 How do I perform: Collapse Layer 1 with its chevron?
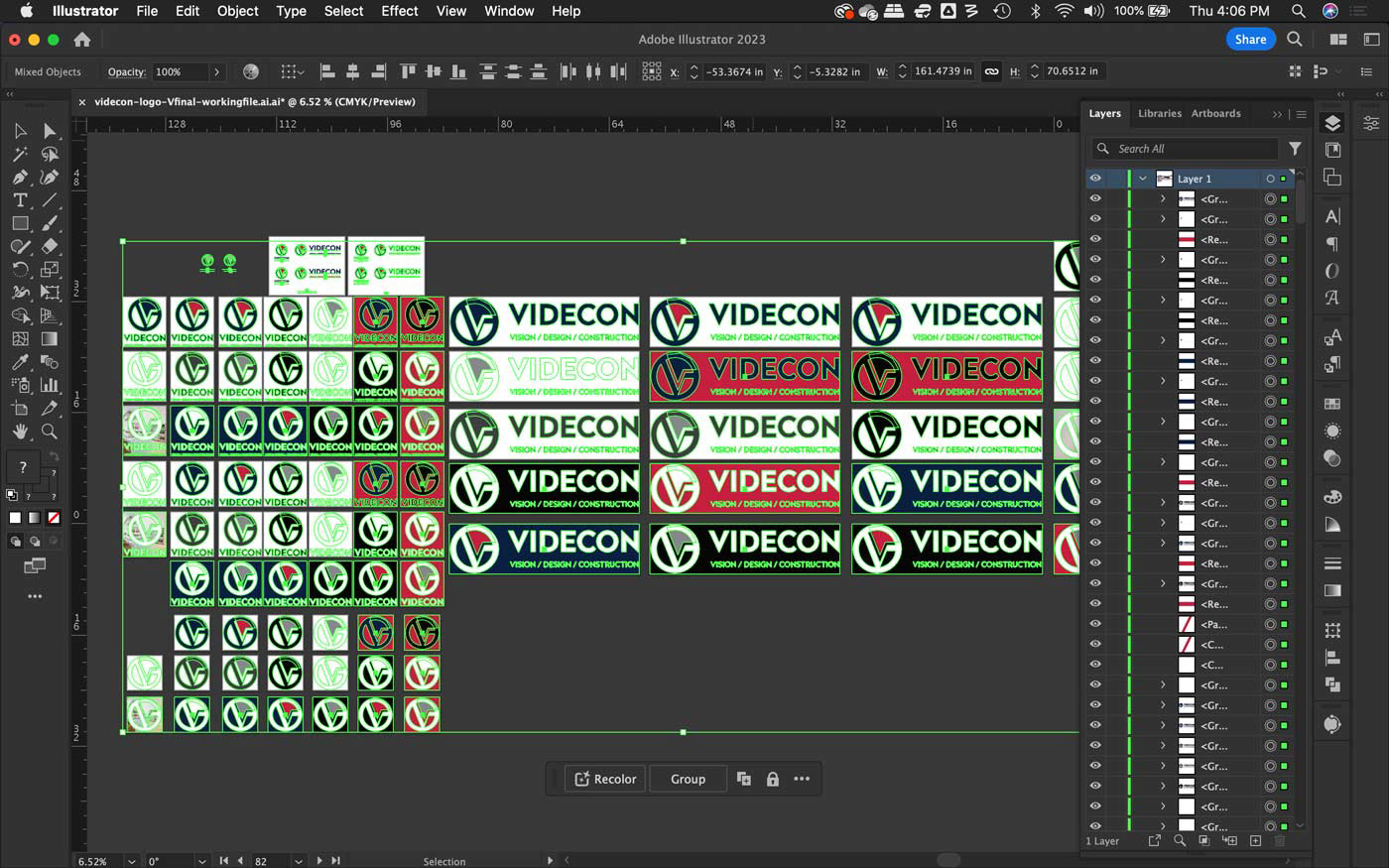(x=1143, y=179)
